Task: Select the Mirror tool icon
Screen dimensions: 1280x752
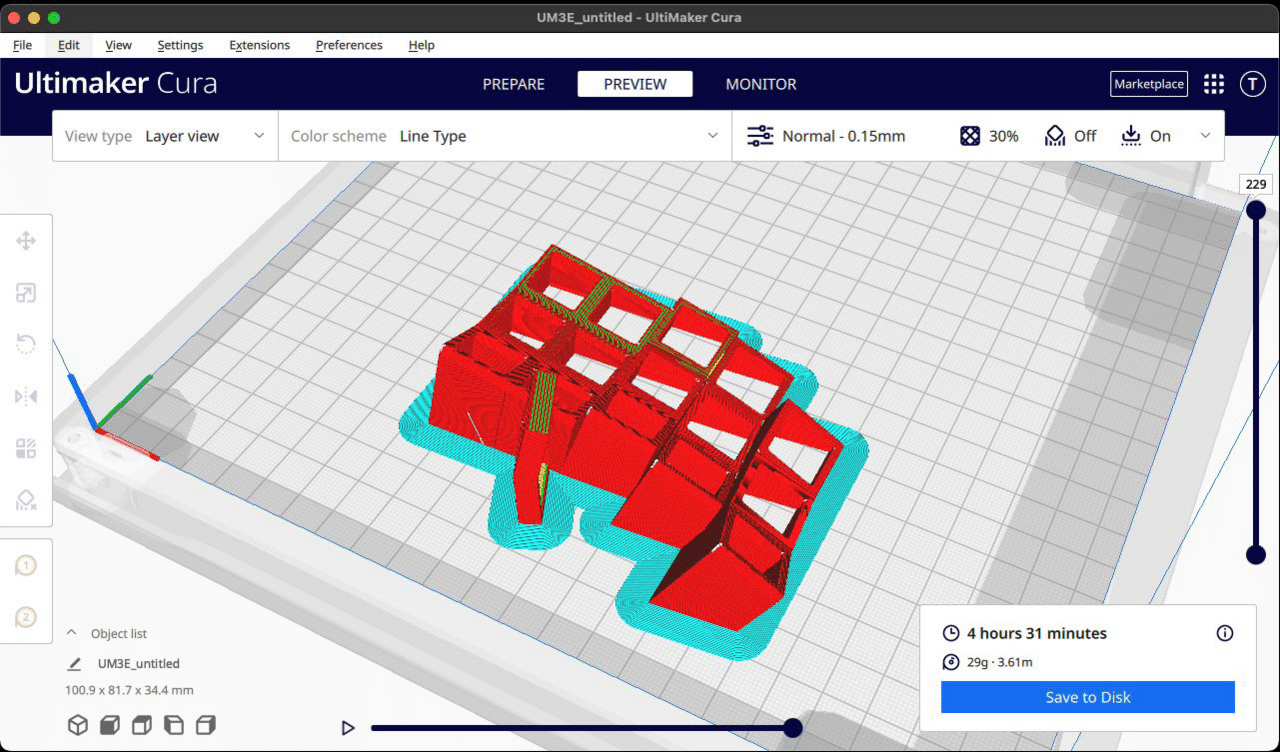Action: 26,397
